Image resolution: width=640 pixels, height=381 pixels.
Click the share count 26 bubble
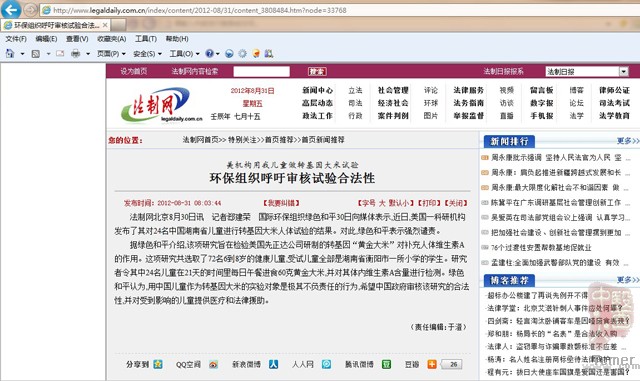tap(451, 364)
